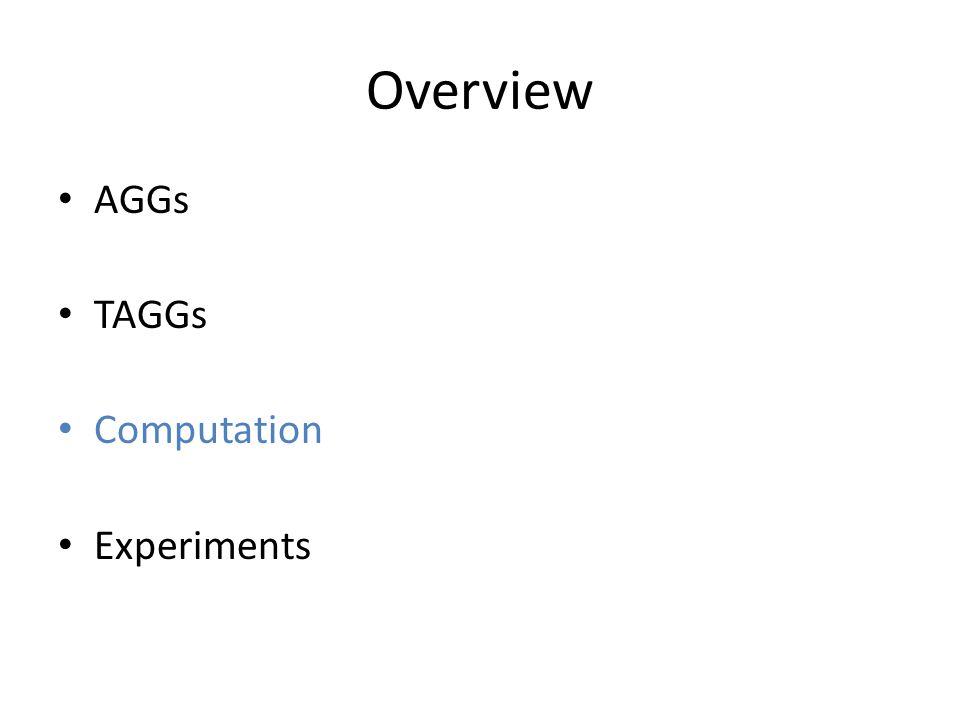Click the second outline item TAGGs
The height and width of the screenshot is (720, 960).
[x=150, y=315]
